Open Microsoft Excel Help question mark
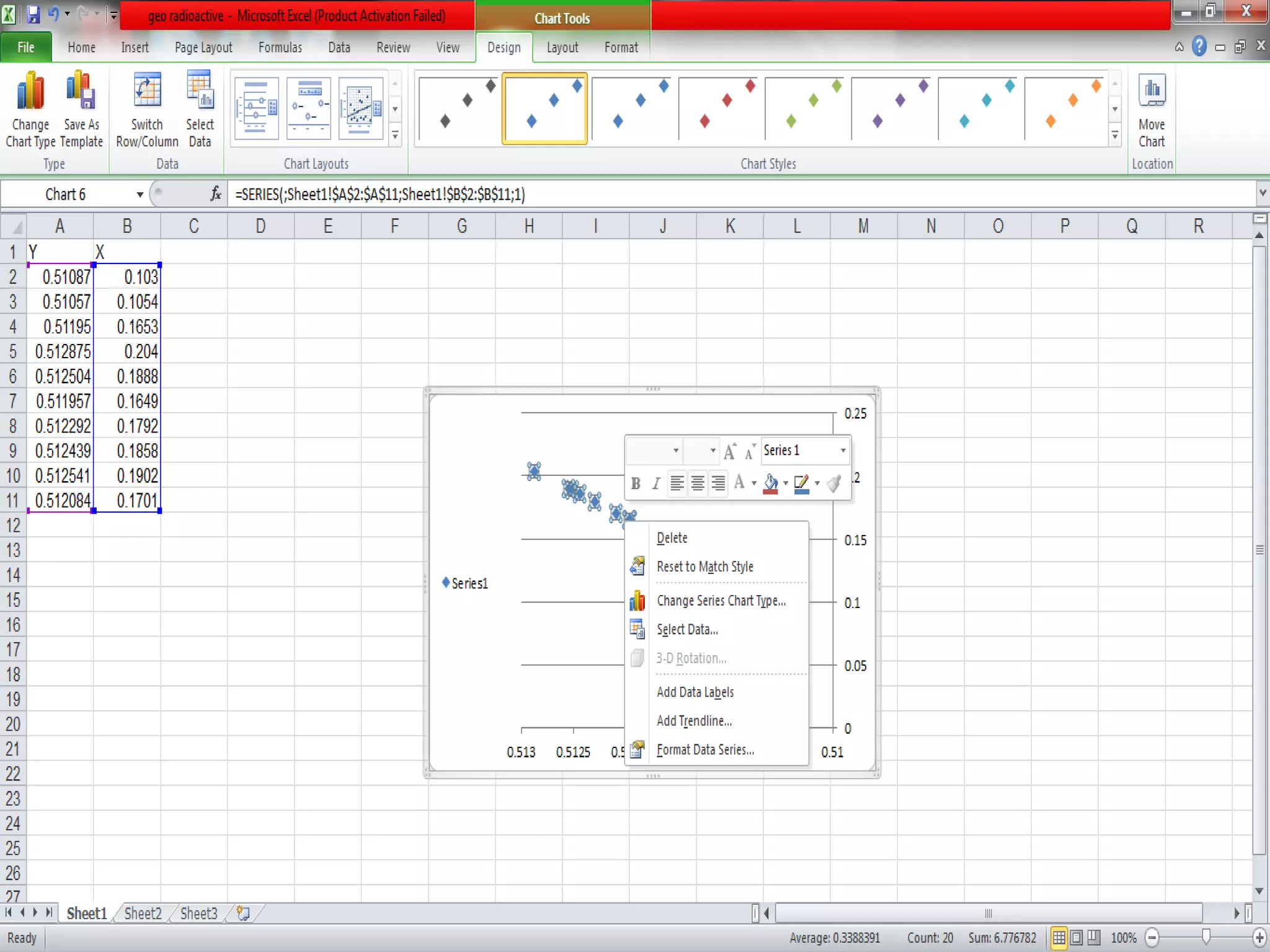This screenshot has width=1270, height=952. (x=1199, y=46)
